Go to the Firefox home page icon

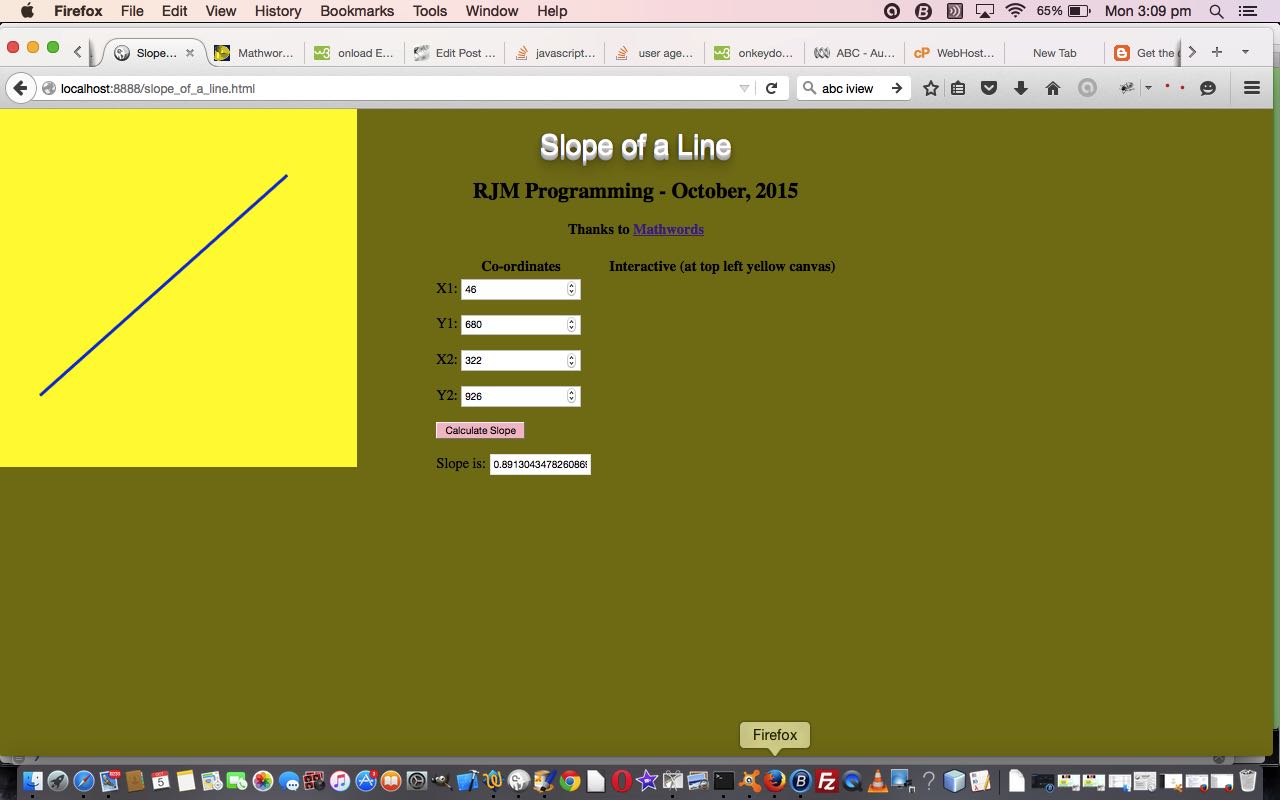(x=1052, y=88)
